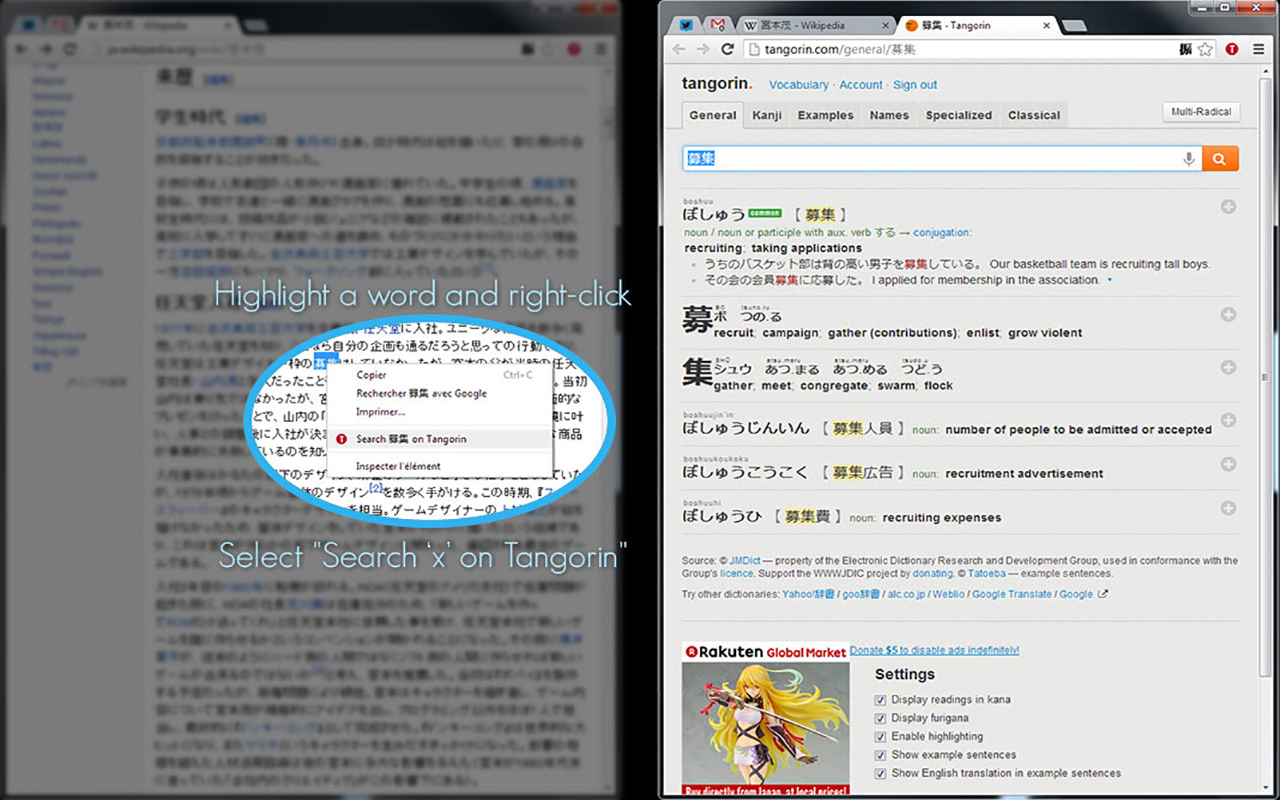This screenshot has height=800, width=1280.
Task: Switch to the Names tab
Action: pos(889,115)
